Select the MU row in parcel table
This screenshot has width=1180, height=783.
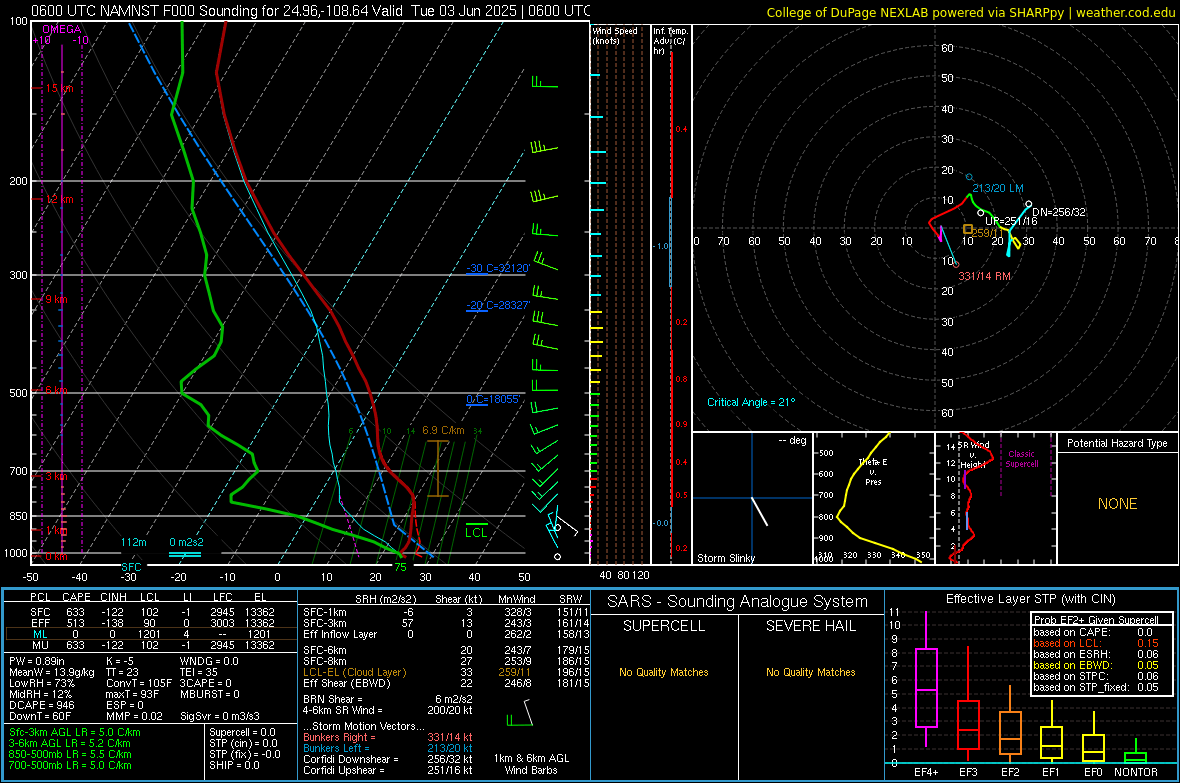152,645
